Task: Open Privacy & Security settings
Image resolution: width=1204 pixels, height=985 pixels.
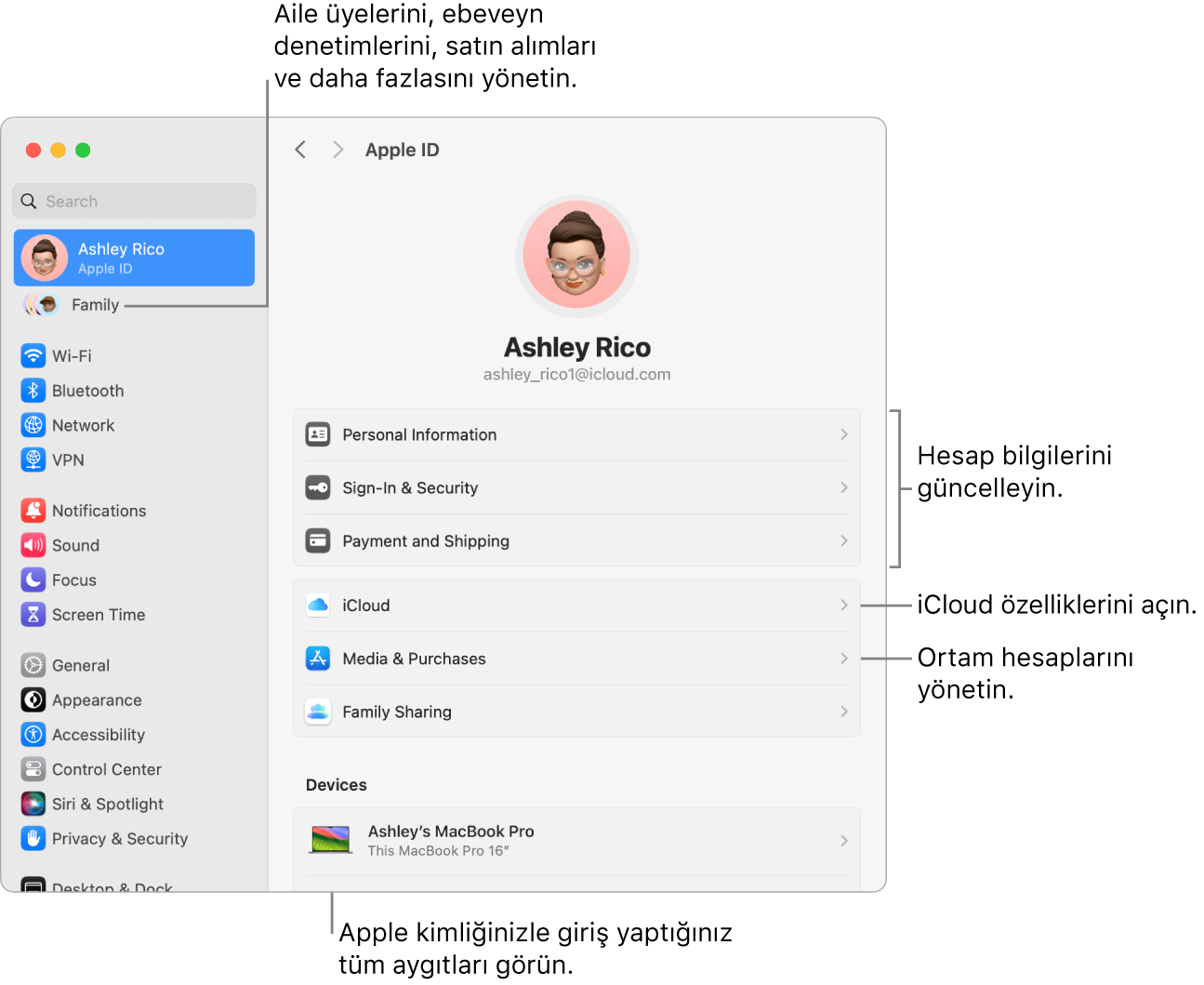Action: click(33, 838)
